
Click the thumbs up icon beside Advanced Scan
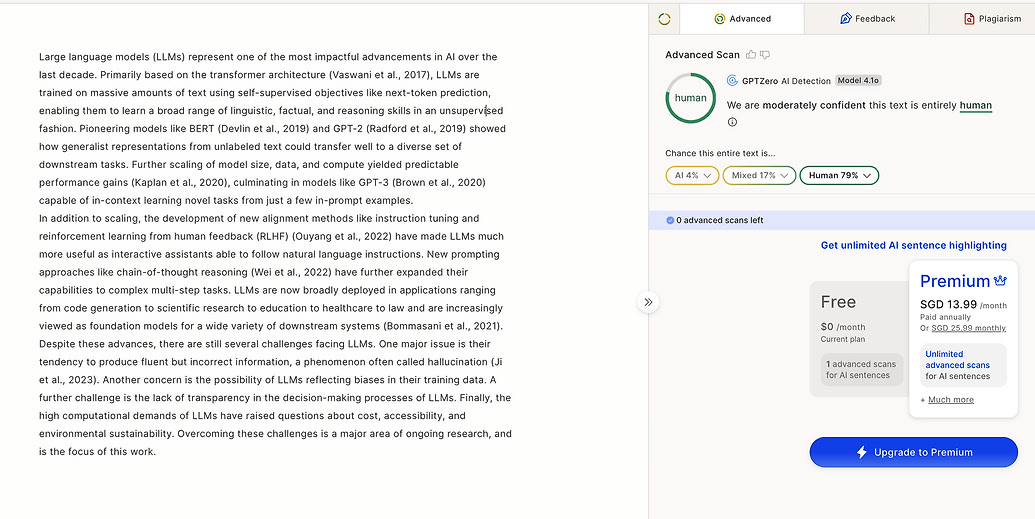[x=751, y=55]
